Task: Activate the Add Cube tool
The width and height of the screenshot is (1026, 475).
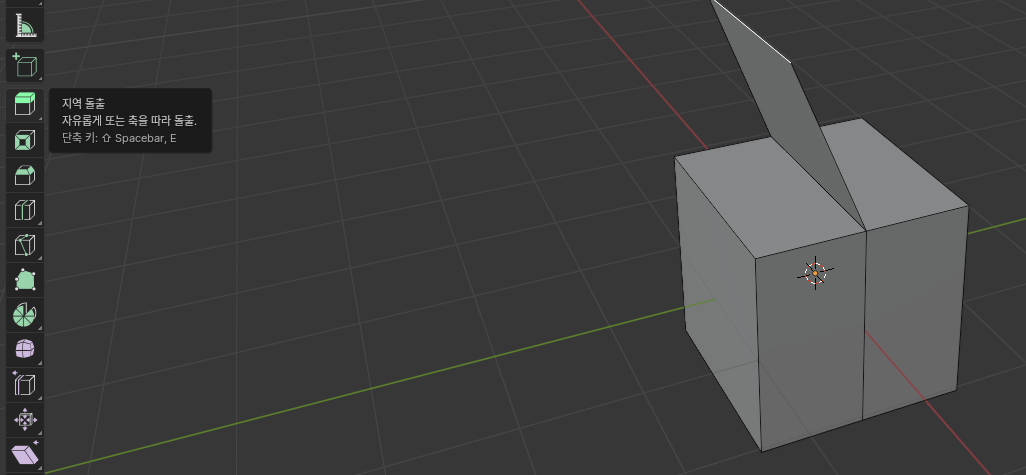Action: [x=25, y=65]
